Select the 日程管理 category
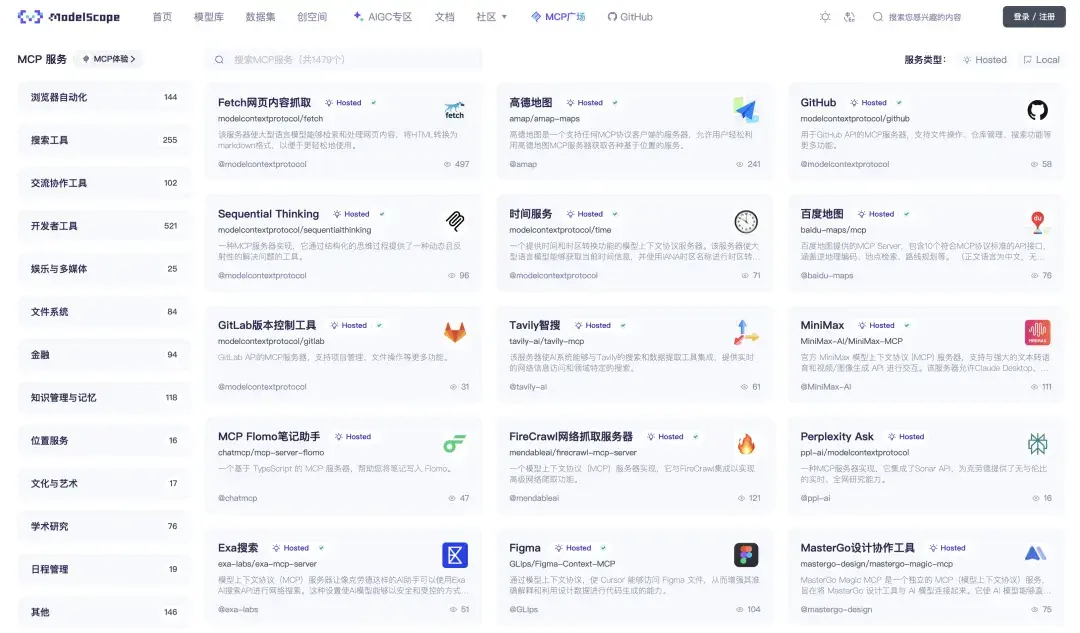The height and width of the screenshot is (633, 1080). click(x=104, y=569)
